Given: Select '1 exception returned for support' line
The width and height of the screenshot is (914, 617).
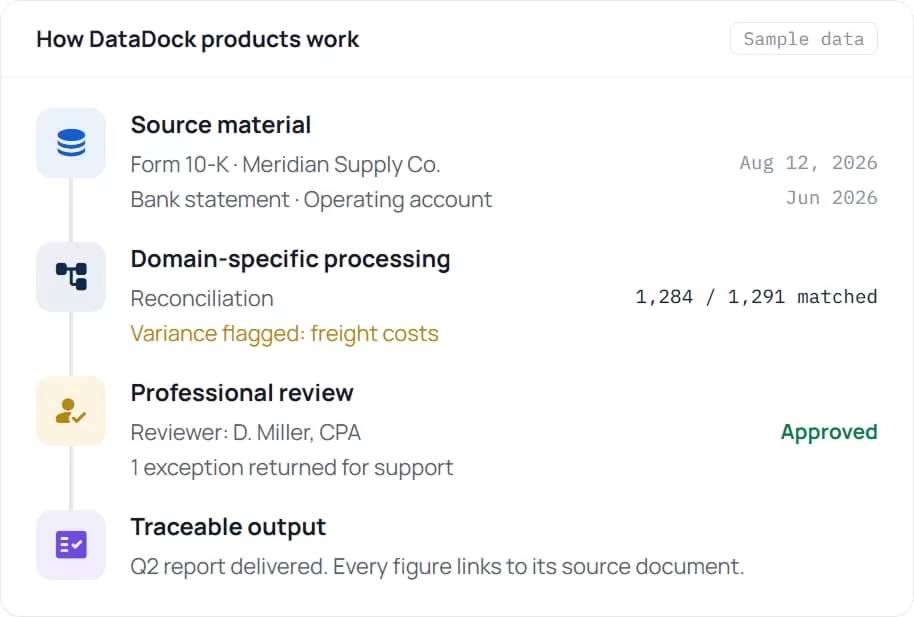Looking at the screenshot, I should [x=292, y=468].
